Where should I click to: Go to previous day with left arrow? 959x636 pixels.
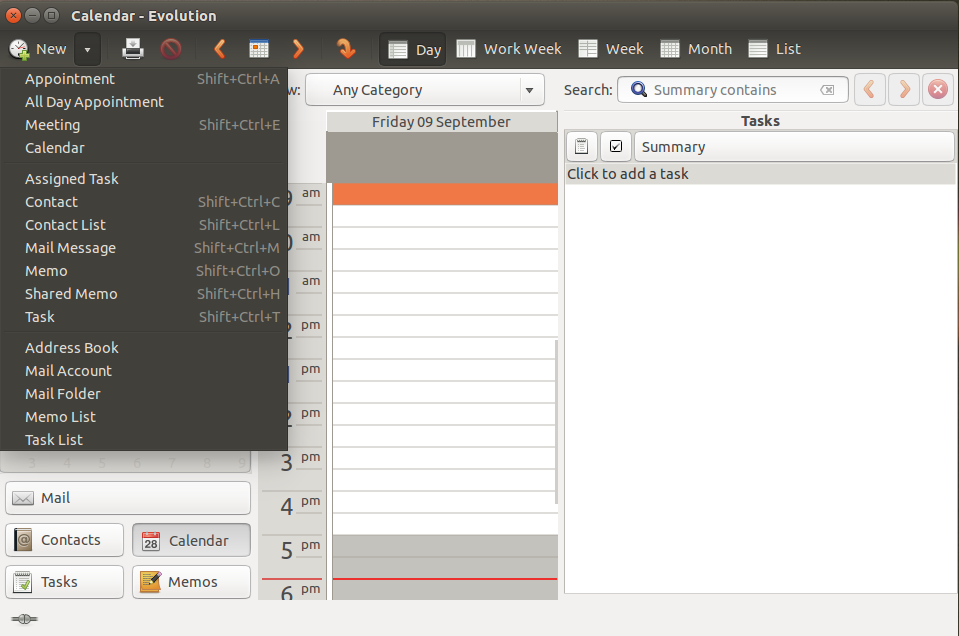220,49
